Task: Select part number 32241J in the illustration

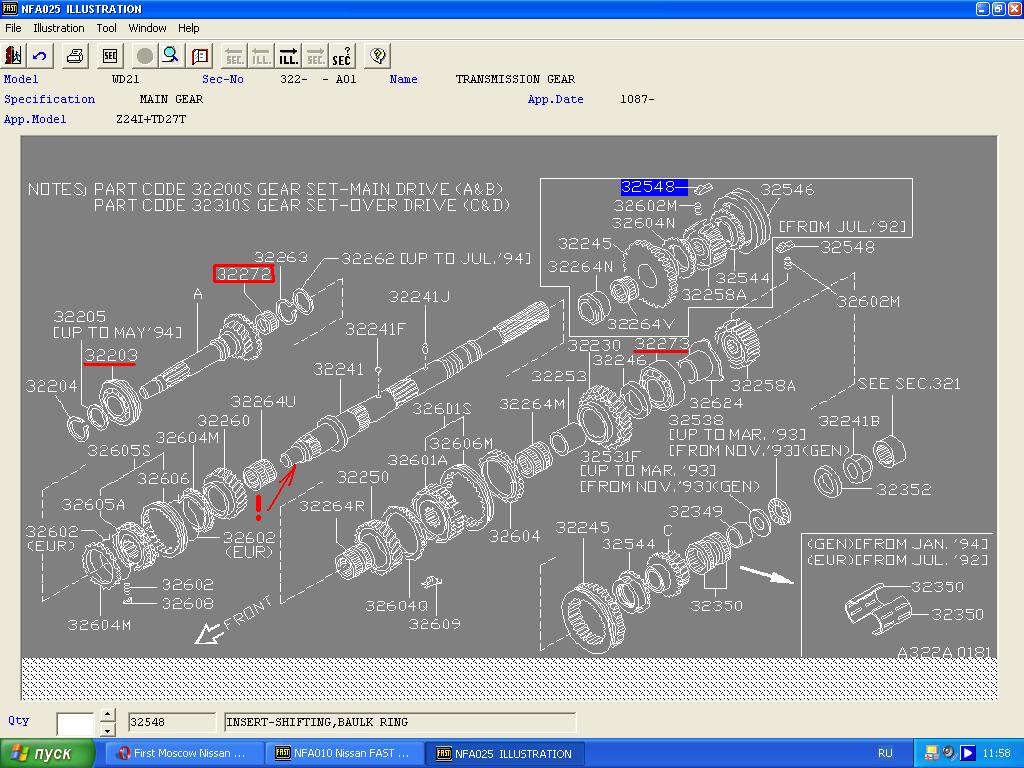Action: (x=419, y=296)
